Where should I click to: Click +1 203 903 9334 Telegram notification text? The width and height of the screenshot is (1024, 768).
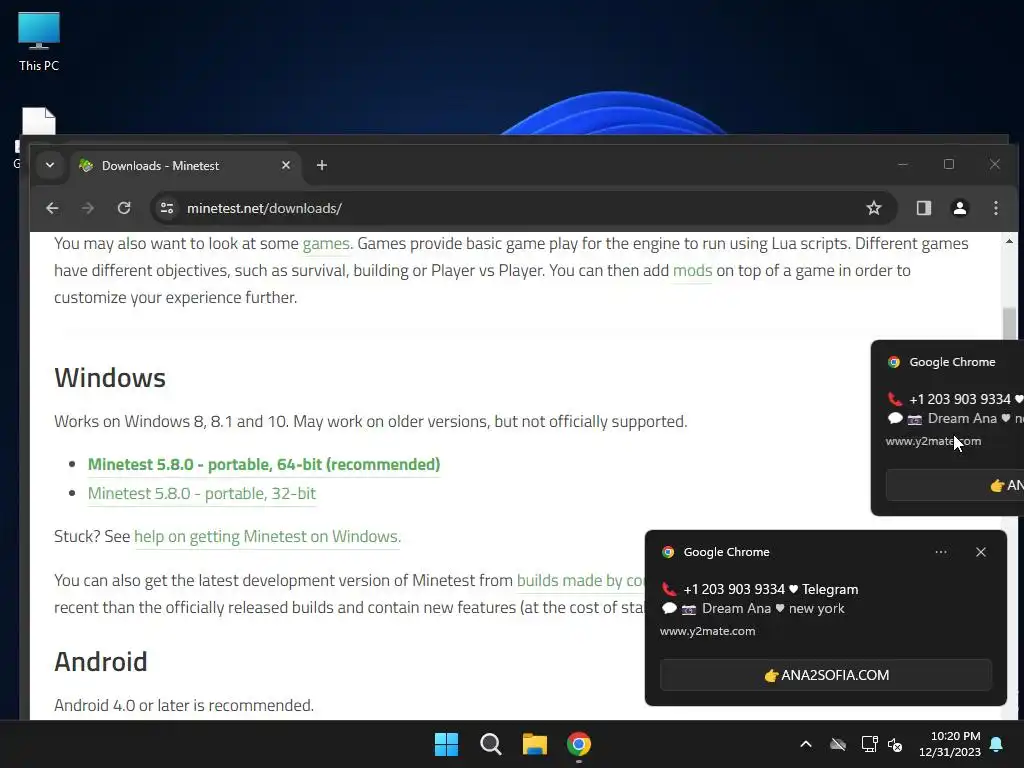coord(770,590)
